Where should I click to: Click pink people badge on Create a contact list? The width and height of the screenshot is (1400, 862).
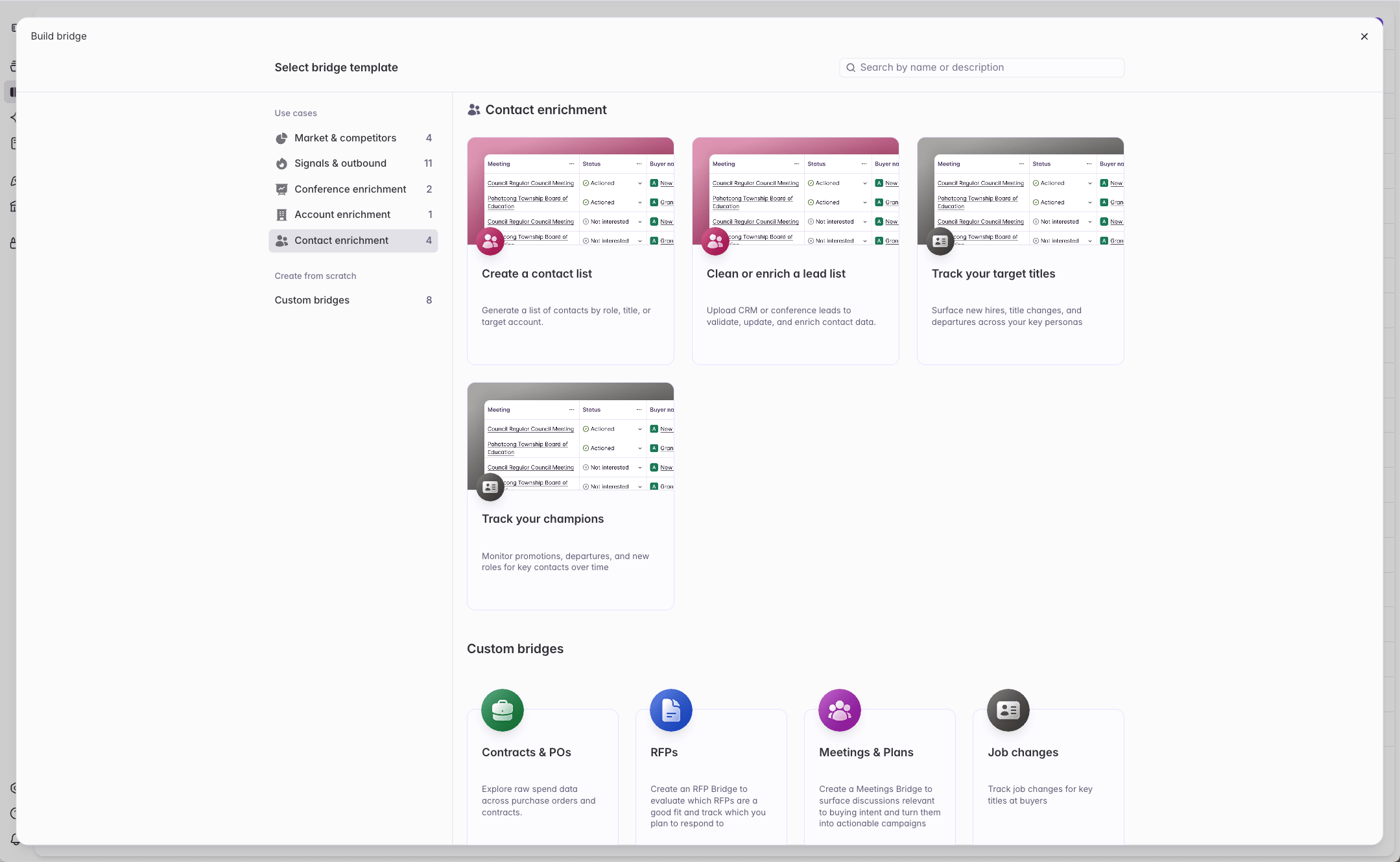tap(490, 241)
